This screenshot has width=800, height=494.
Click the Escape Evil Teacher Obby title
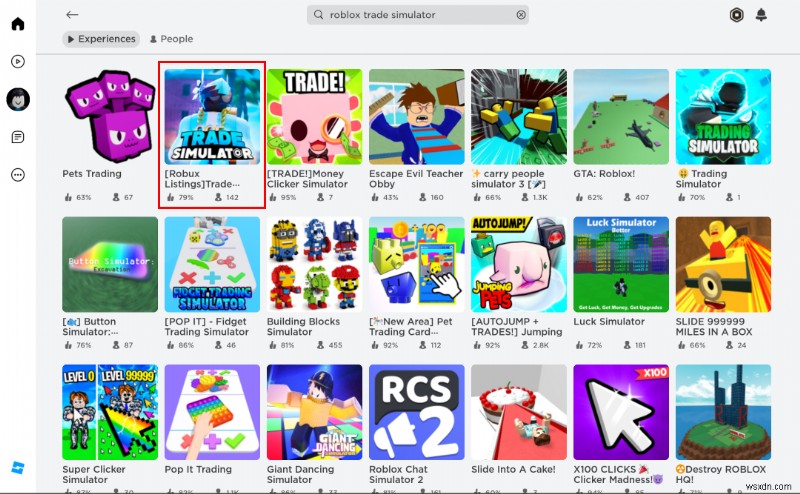[416, 179]
